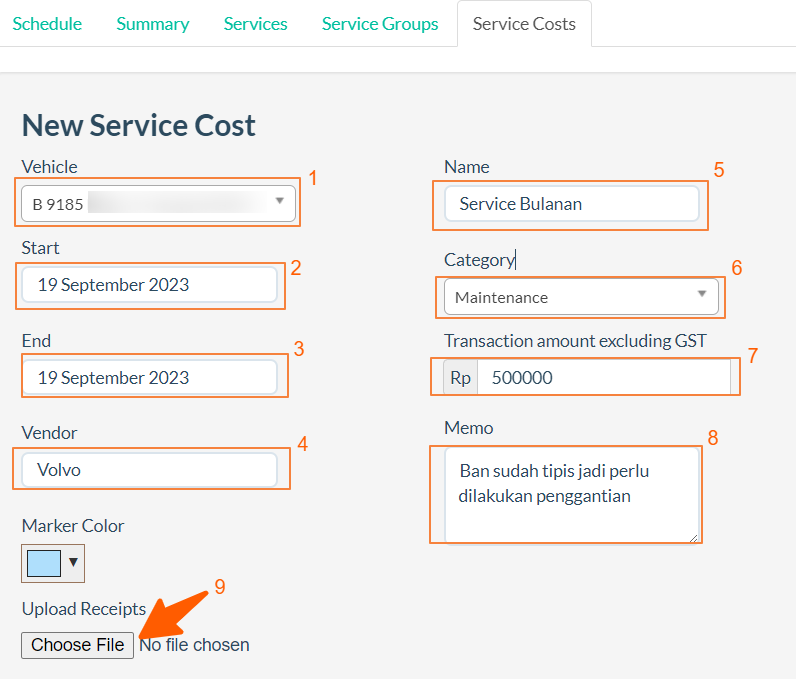Image resolution: width=796 pixels, height=679 pixels.
Task: Click the Upload Receipts label
Action: tap(84, 609)
